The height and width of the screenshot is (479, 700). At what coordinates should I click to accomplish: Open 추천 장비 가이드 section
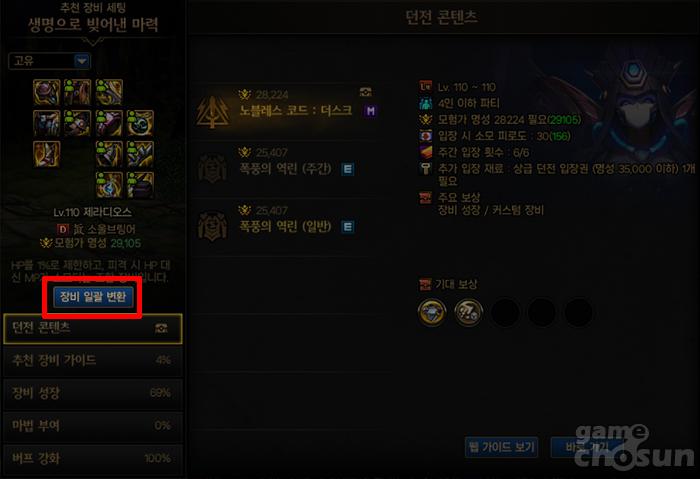pos(93,360)
